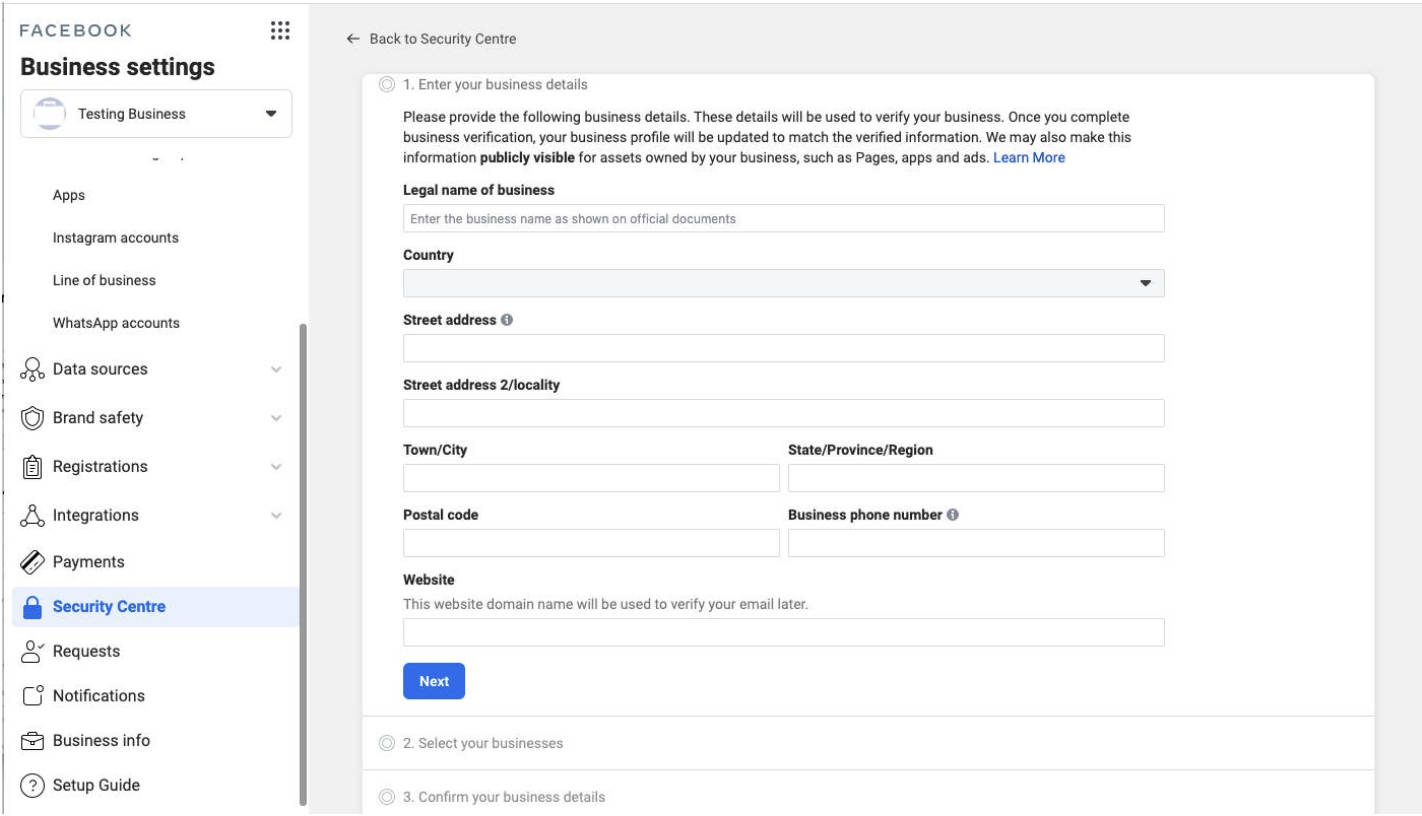This screenshot has height=816, width=1422.
Task: Open Line of business in sidebar
Action: [104, 281]
